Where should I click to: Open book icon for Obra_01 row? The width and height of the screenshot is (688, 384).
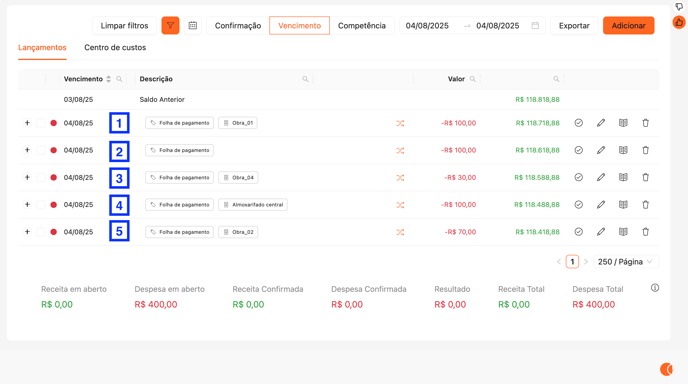(623, 123)
